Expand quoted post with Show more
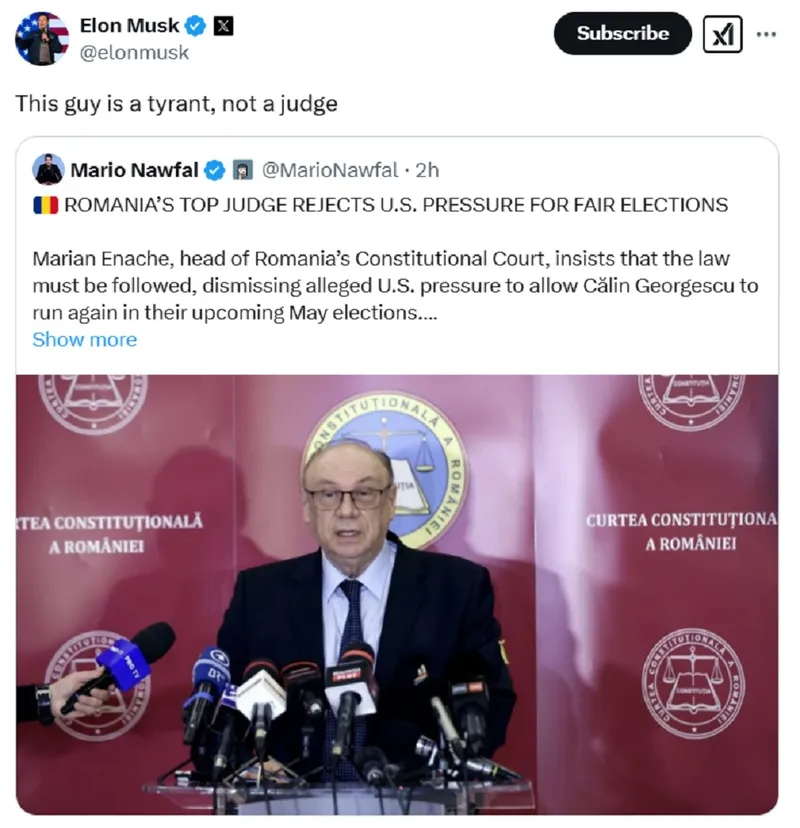The image size is (800, 828). (84, 340)
